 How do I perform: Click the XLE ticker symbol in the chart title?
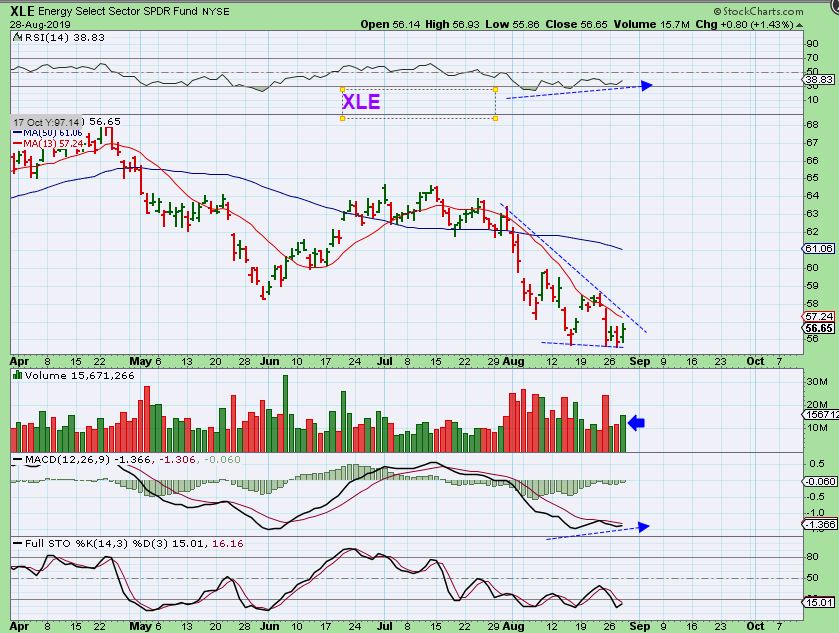point(22,11)
